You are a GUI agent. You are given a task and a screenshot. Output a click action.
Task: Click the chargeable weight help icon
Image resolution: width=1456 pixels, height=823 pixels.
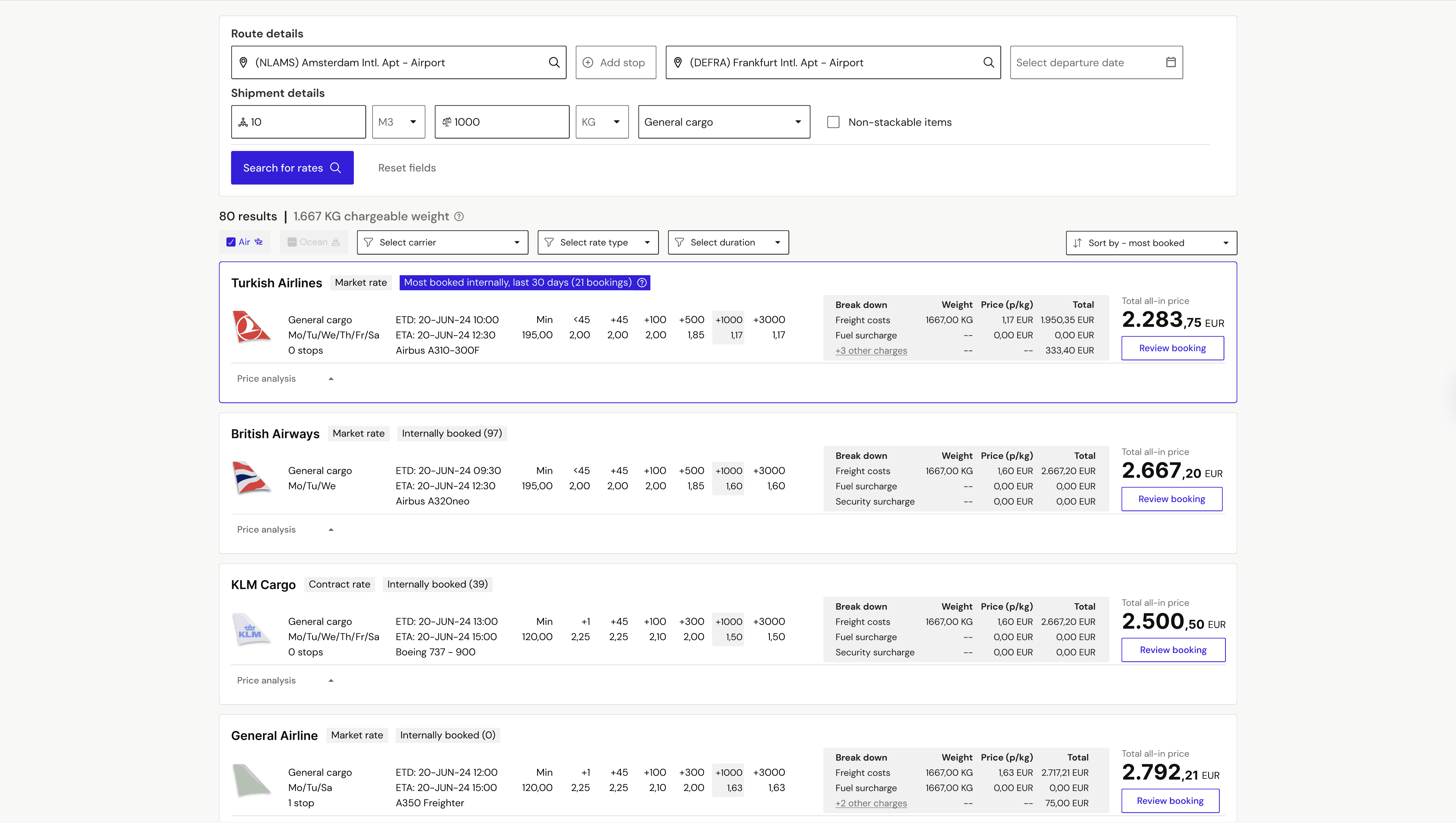pos(459,217)
